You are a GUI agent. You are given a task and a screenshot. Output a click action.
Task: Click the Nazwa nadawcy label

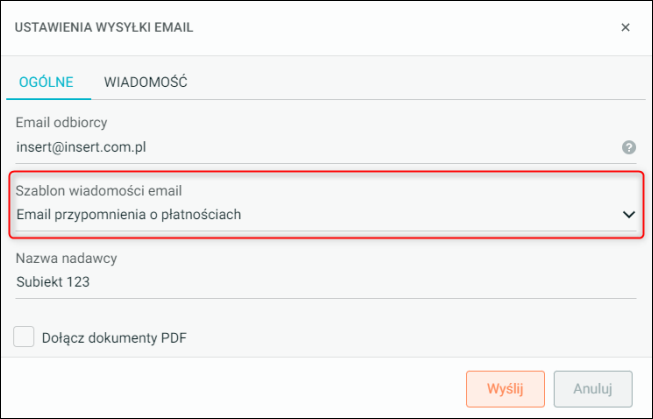[67, 258]
